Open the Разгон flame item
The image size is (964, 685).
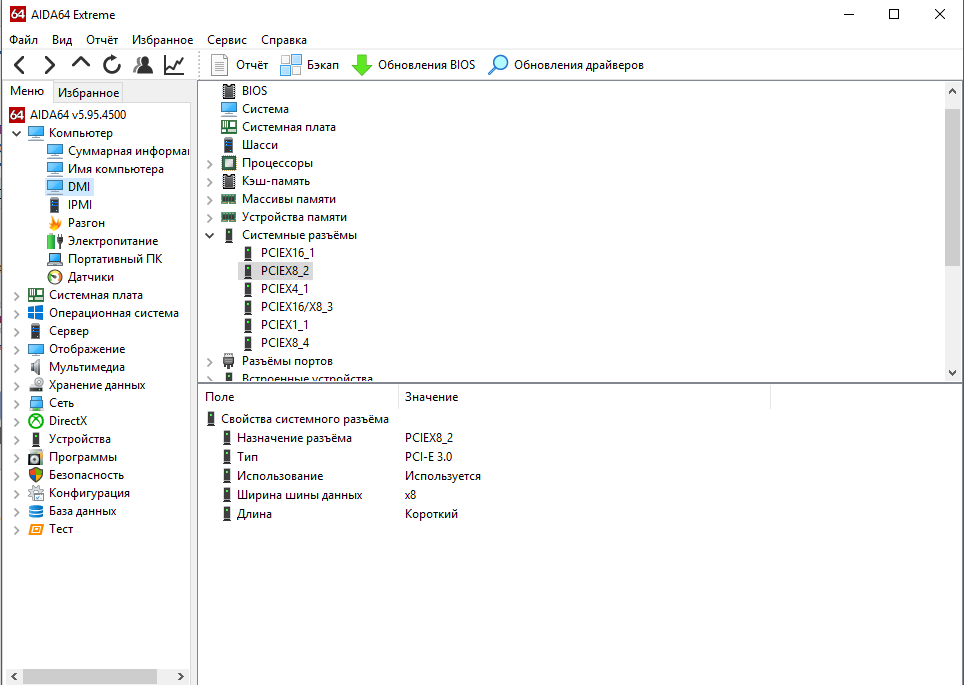76,223
